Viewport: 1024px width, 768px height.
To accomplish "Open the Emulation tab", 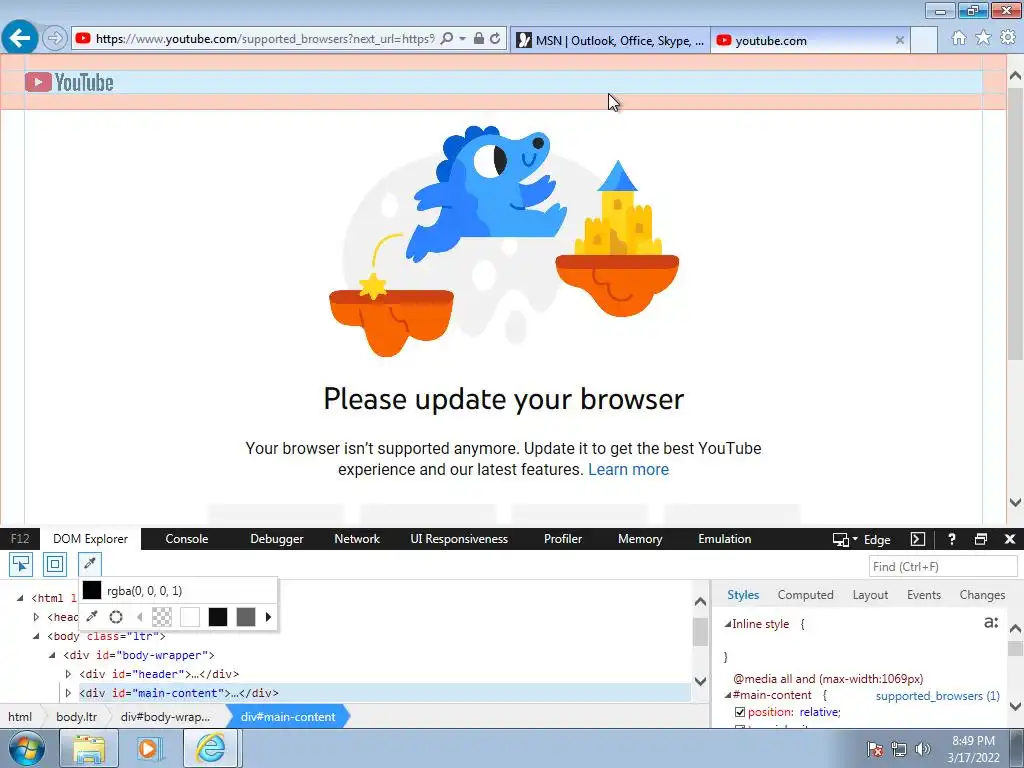I will pos(725,539).
